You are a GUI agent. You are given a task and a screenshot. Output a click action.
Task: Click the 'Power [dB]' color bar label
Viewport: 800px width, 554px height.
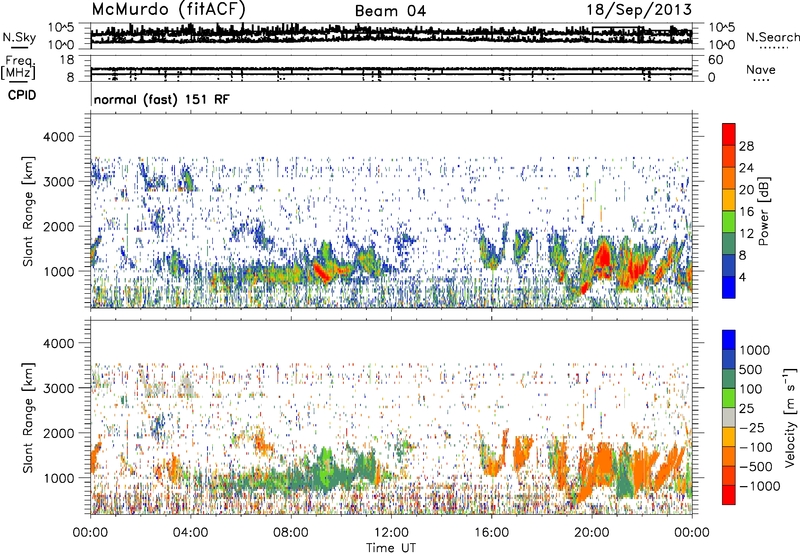[763, 211]
